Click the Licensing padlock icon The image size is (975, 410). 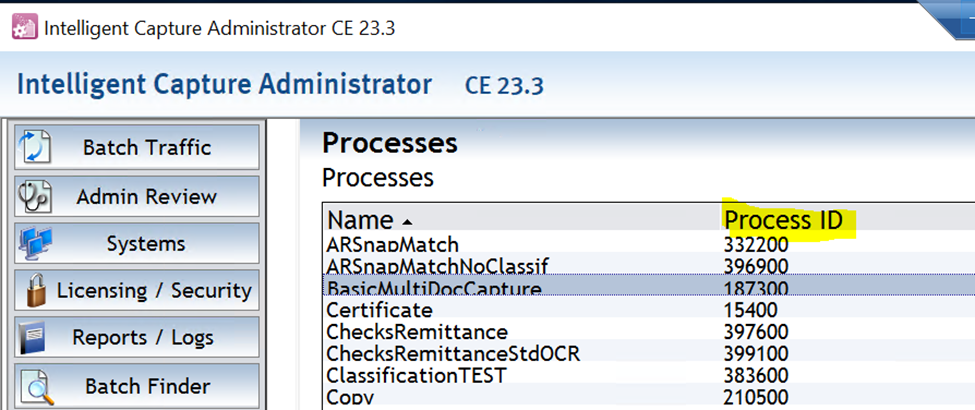click(37, 290)
